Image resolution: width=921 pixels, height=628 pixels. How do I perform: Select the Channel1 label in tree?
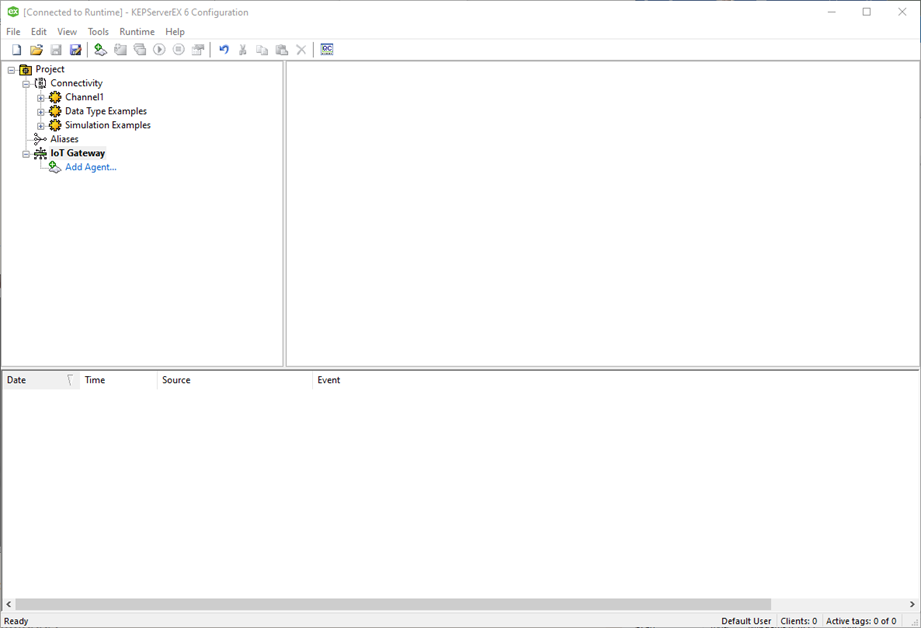tap(84, 98)
